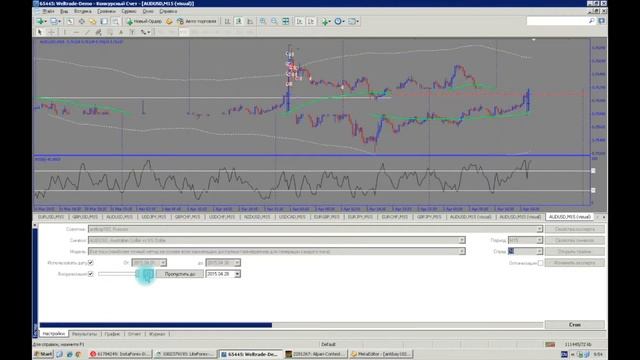Toggle the Terminal panel toolbar icon
The height and width of the screenshot is (360, 640).
click(x=104, y=21)
